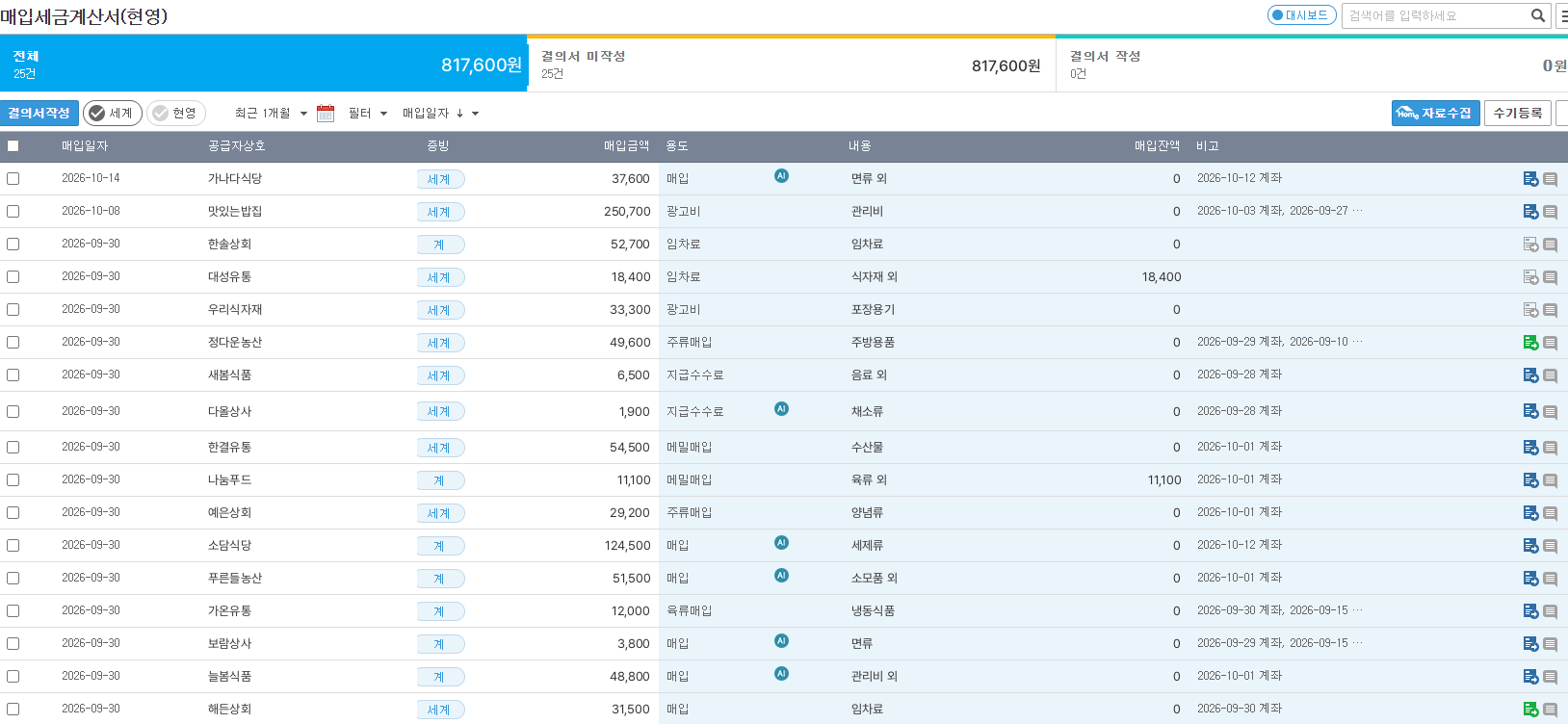Sort by 매입금액 column header
Screen dimensions: 1568x724
(x=626, y=146)
